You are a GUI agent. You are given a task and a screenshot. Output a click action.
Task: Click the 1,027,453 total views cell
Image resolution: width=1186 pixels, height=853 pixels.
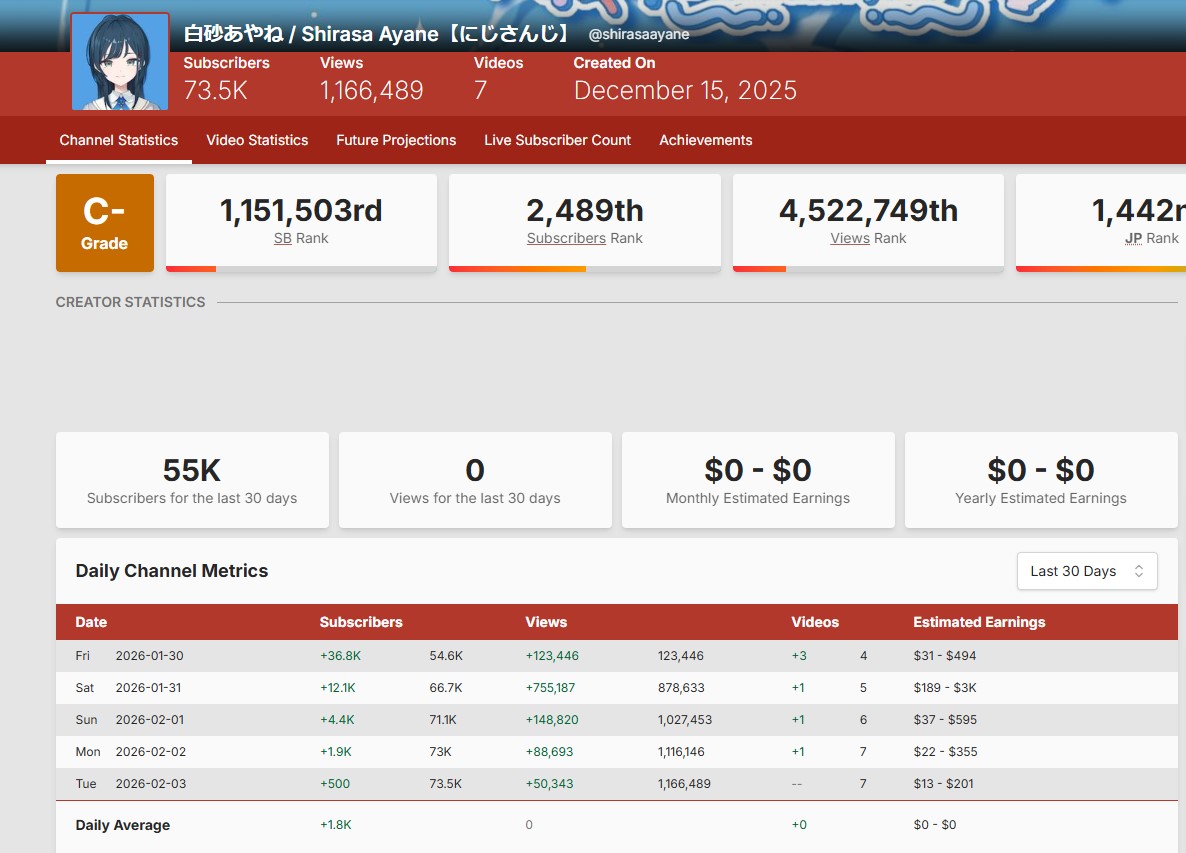[x=685, y=719]
